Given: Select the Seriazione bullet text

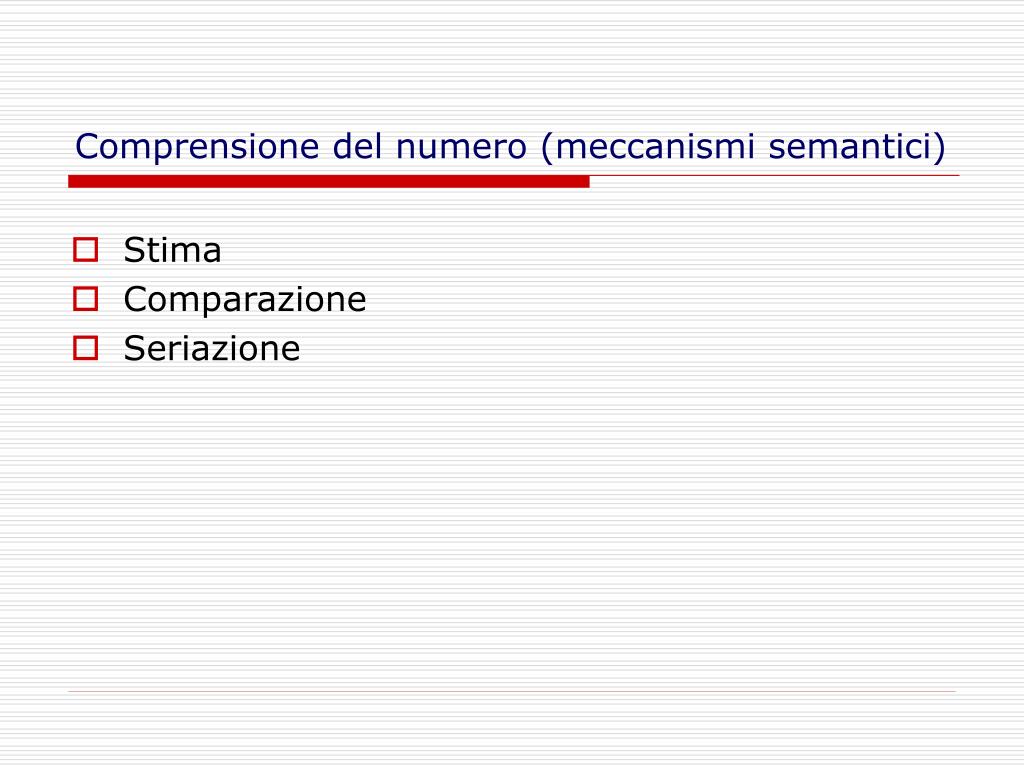Looking at the screenshot, I should [212, 349].
